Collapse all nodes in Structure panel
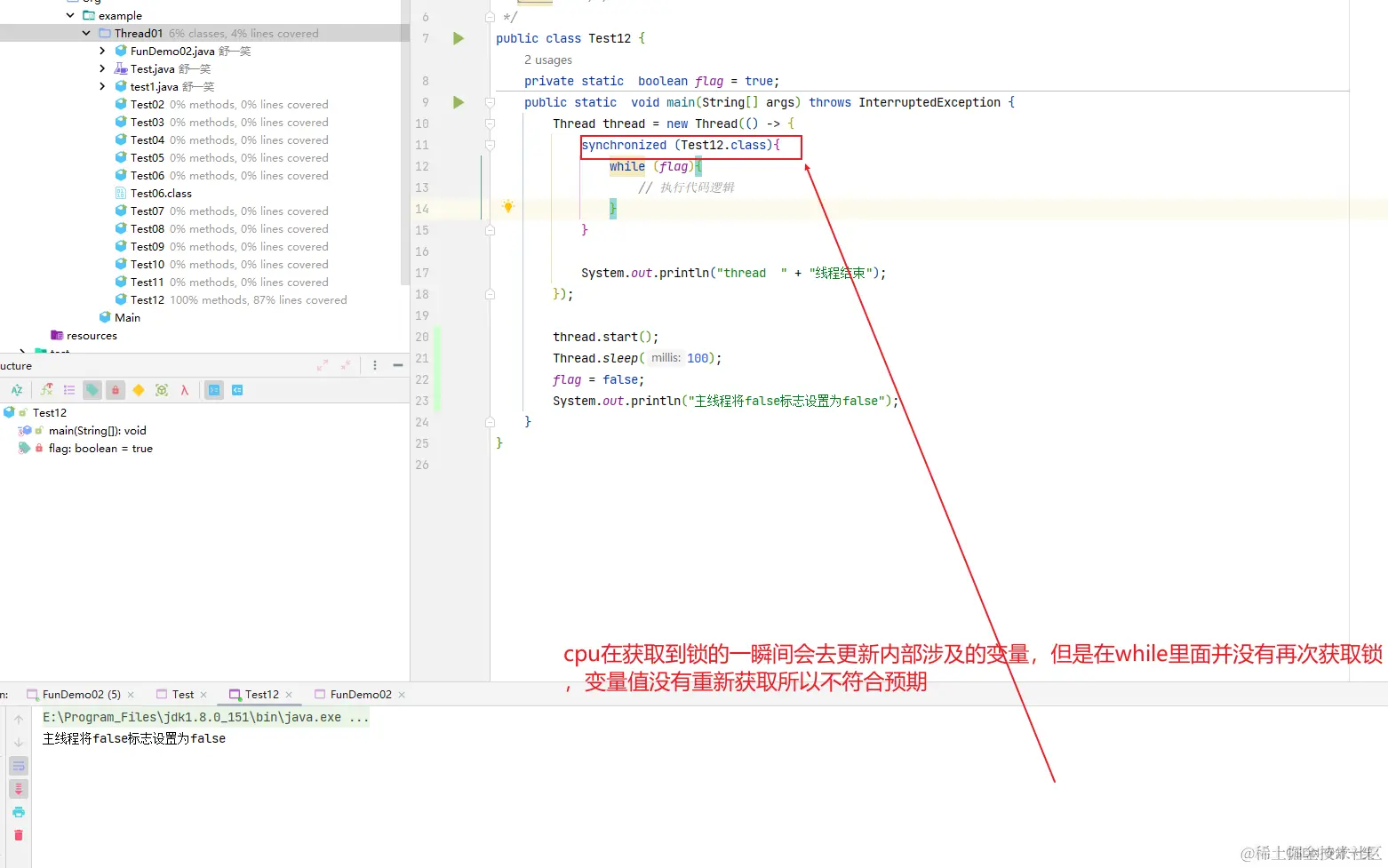1388x868 pixels. tap(346, 365)
